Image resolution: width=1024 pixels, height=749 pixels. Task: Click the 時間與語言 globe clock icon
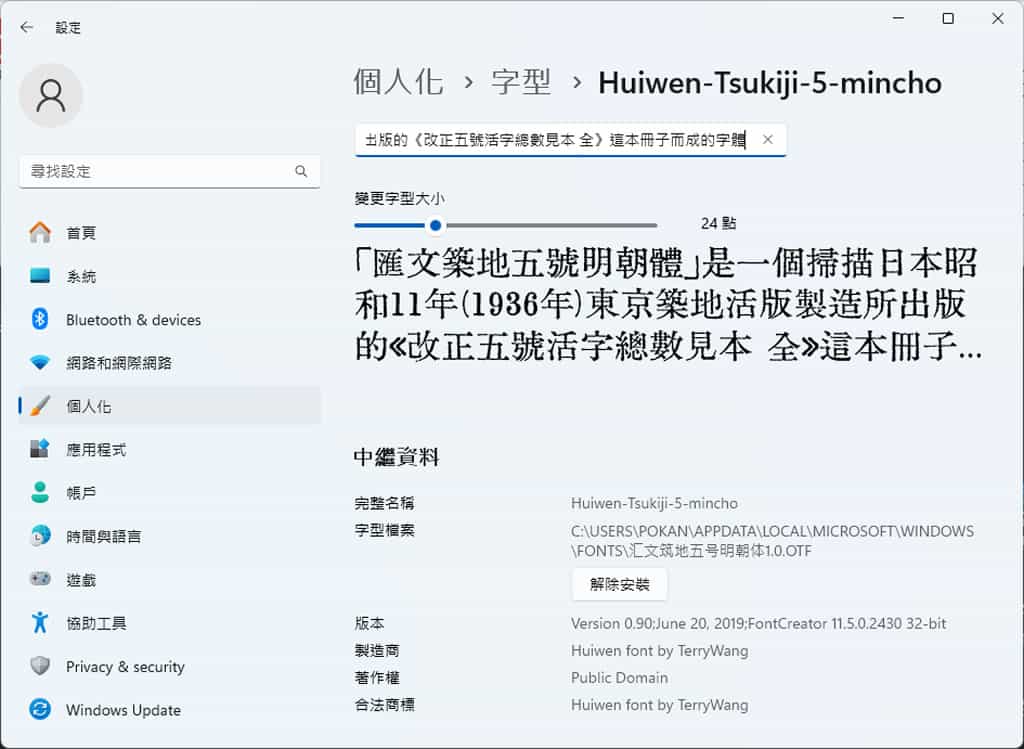tap(40, 535)
